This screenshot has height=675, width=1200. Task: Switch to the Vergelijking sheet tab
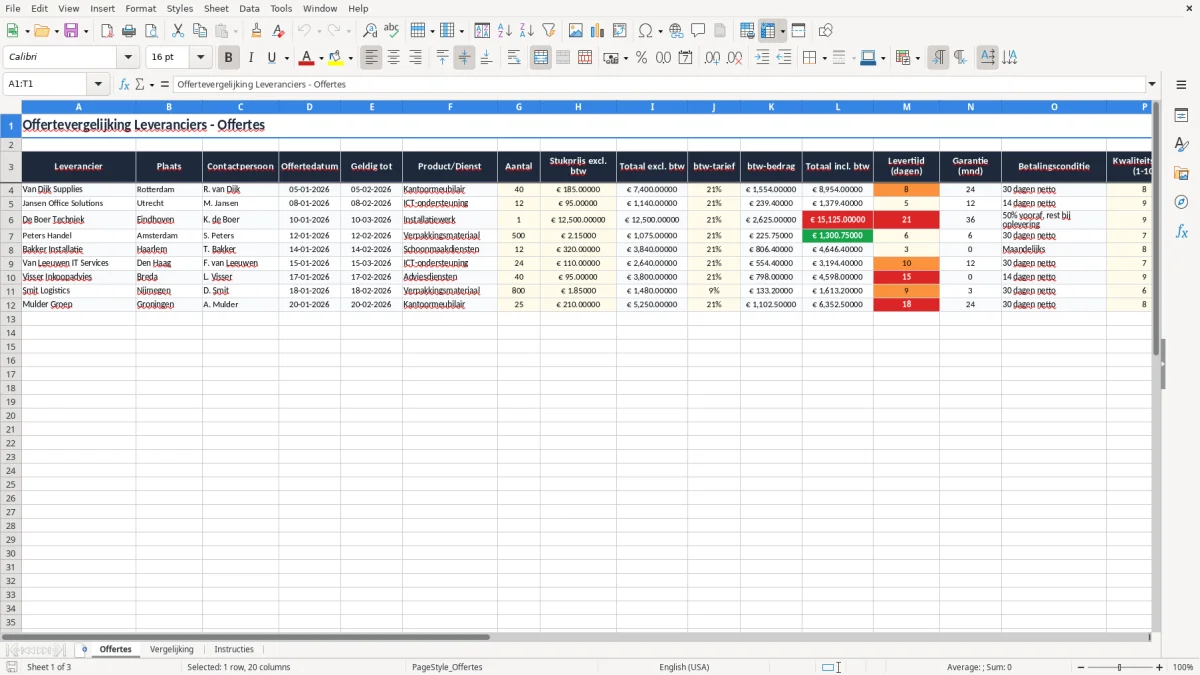coord(171,649)
